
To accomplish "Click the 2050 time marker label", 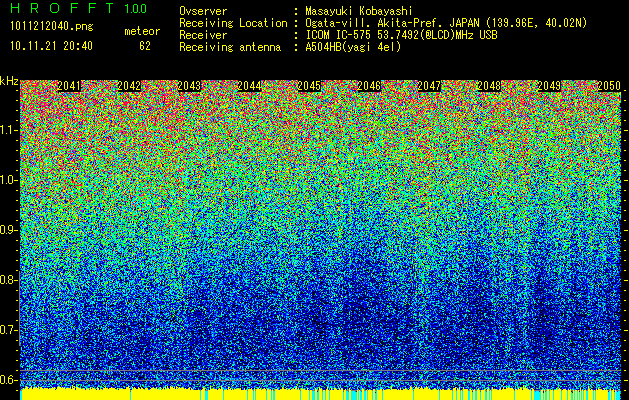I will point(609,86).
